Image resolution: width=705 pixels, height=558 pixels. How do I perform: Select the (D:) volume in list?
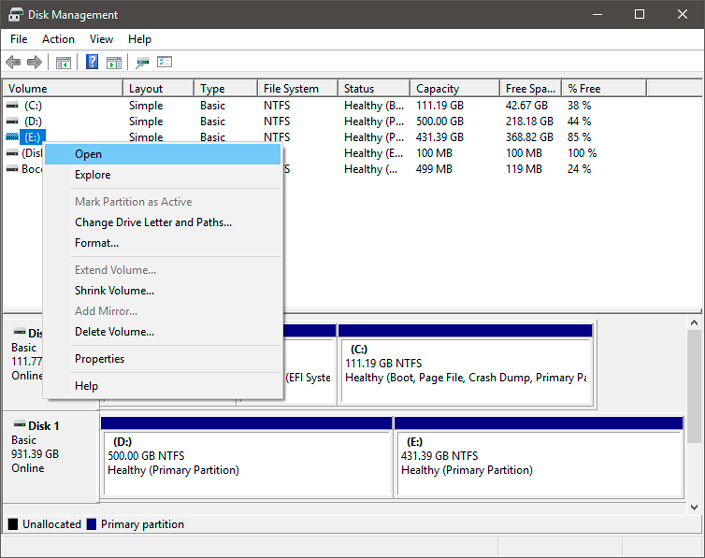tap(33, 121)
